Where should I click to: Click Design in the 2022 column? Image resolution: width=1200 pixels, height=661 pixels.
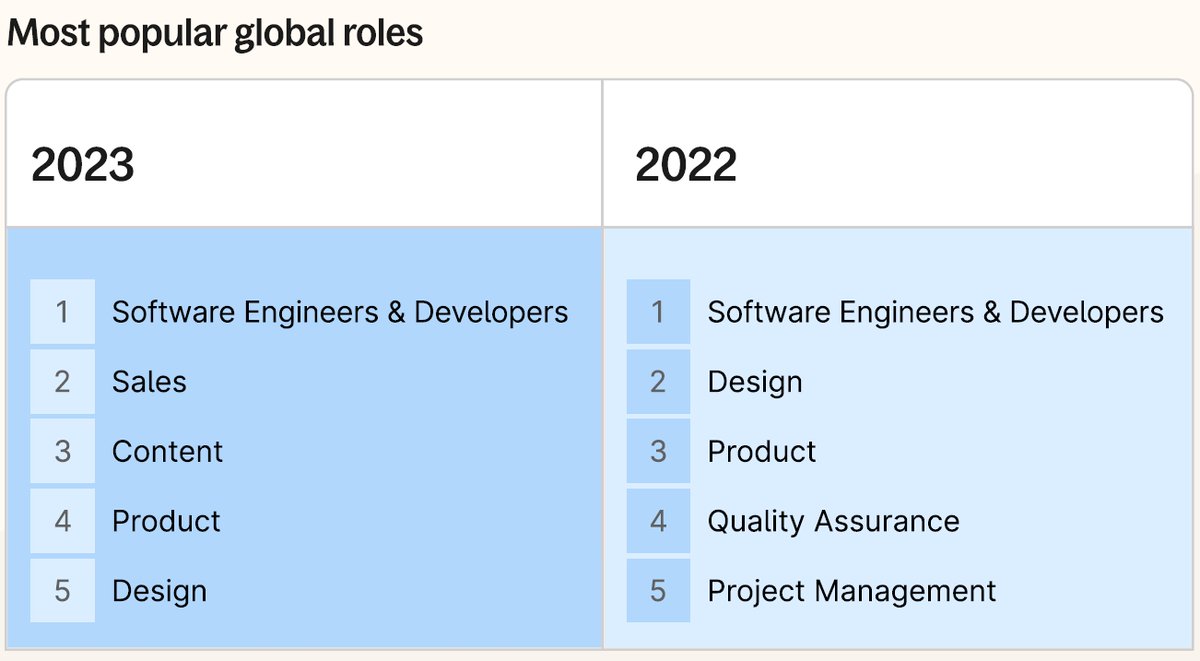755,382
